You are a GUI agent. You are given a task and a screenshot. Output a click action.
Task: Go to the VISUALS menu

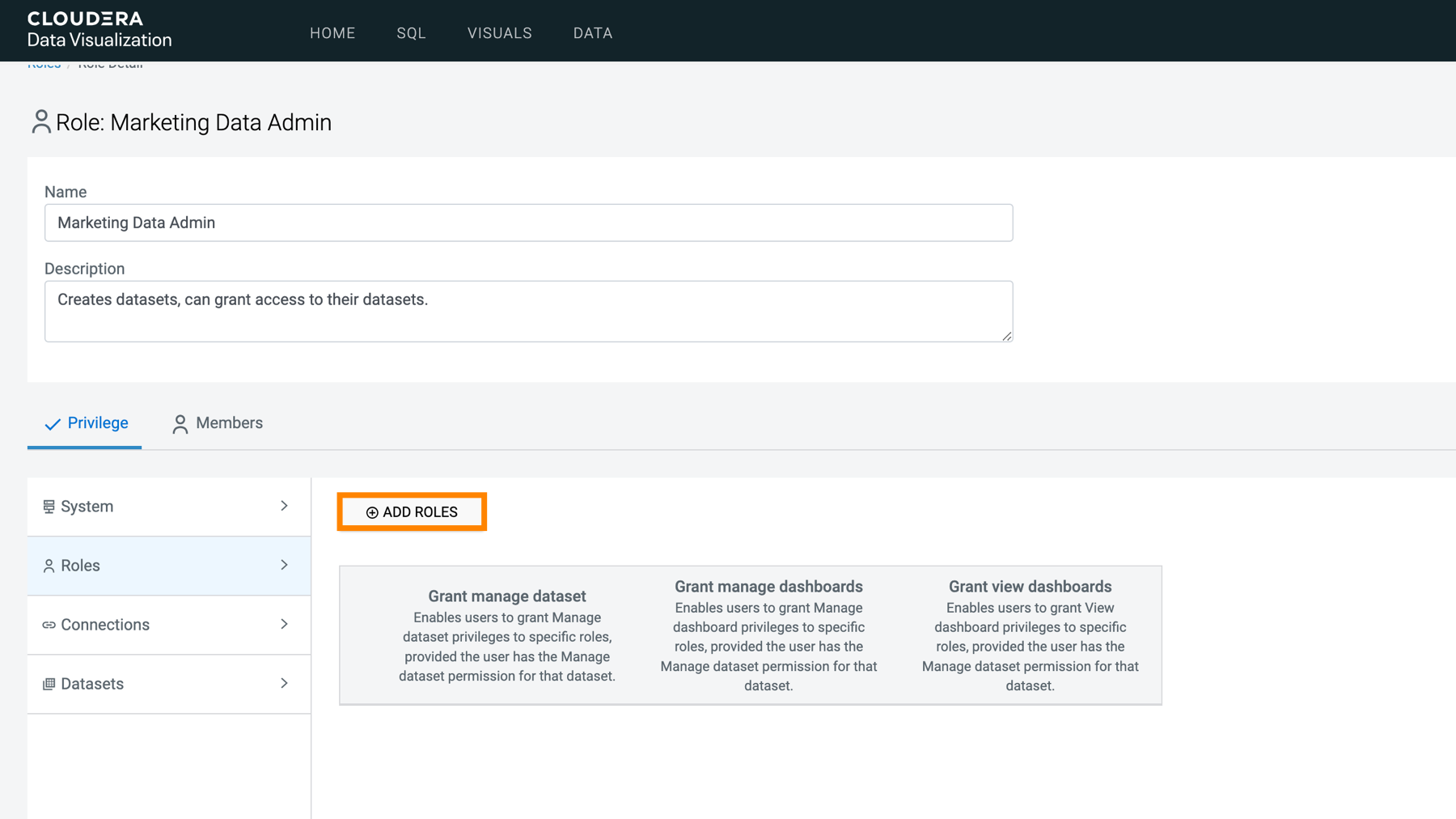point(499,33)
